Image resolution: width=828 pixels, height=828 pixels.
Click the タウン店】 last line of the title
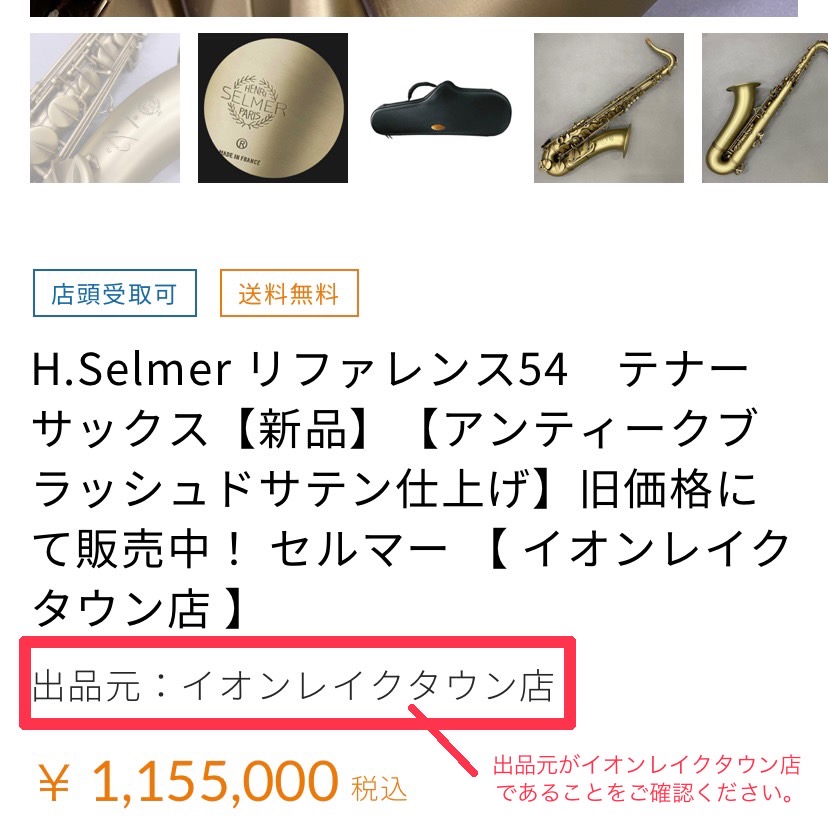[138, 608]
